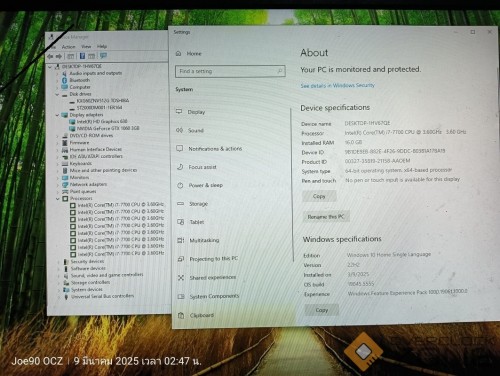Click the Find a setting search box
This screenshot has height=376, width=500.
pyautogui.click(x=230, y=71)
